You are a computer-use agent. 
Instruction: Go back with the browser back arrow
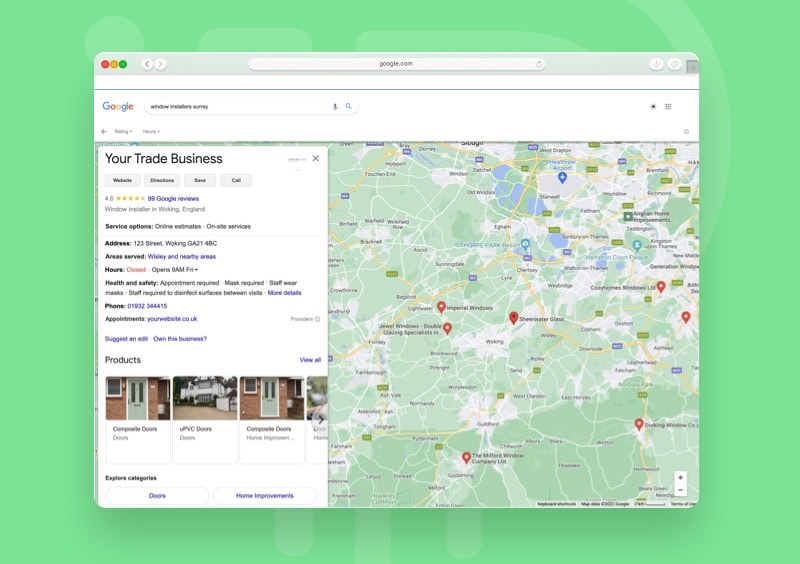147,64
